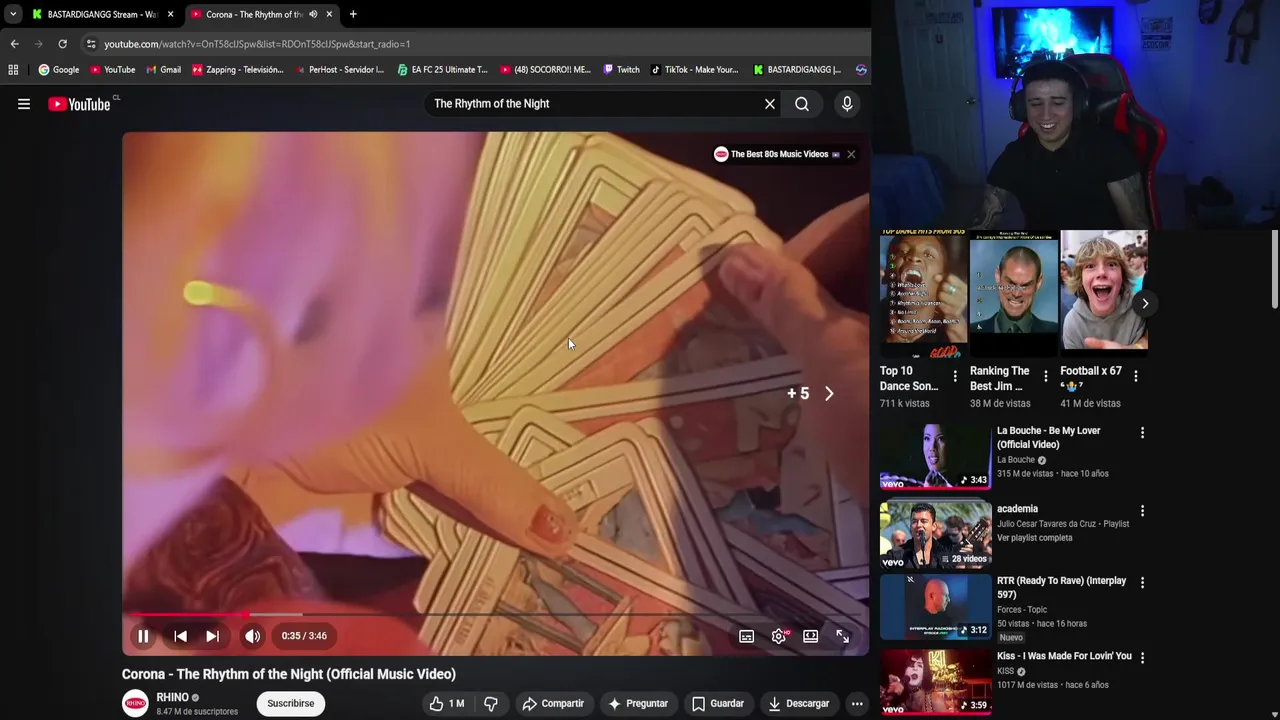1280x720 pixels.
Task: Open options for Ranking The Best Jim short
Action: (x=1046, y=377)
